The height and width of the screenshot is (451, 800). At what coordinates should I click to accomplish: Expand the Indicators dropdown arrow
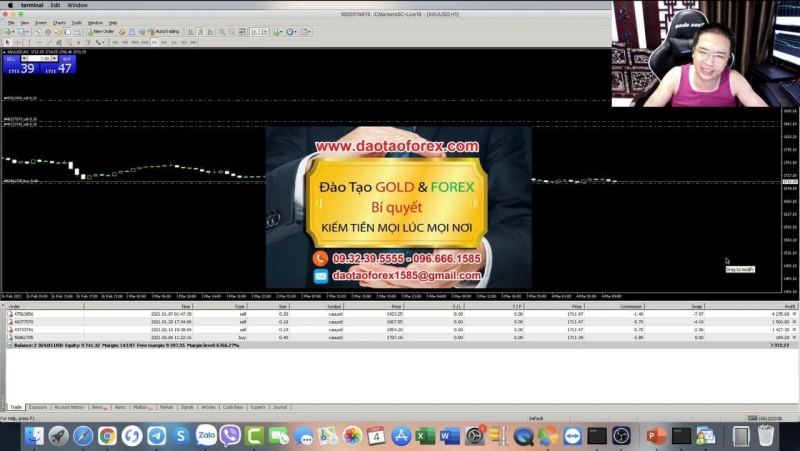(281, 32)
